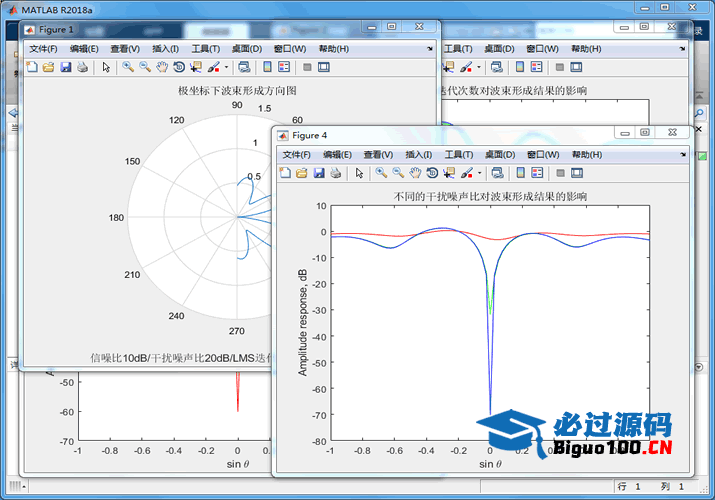Show plot tools in background figure window
Image resolution: width=715 pixels, height=500 pixels.
click(576, 67)
